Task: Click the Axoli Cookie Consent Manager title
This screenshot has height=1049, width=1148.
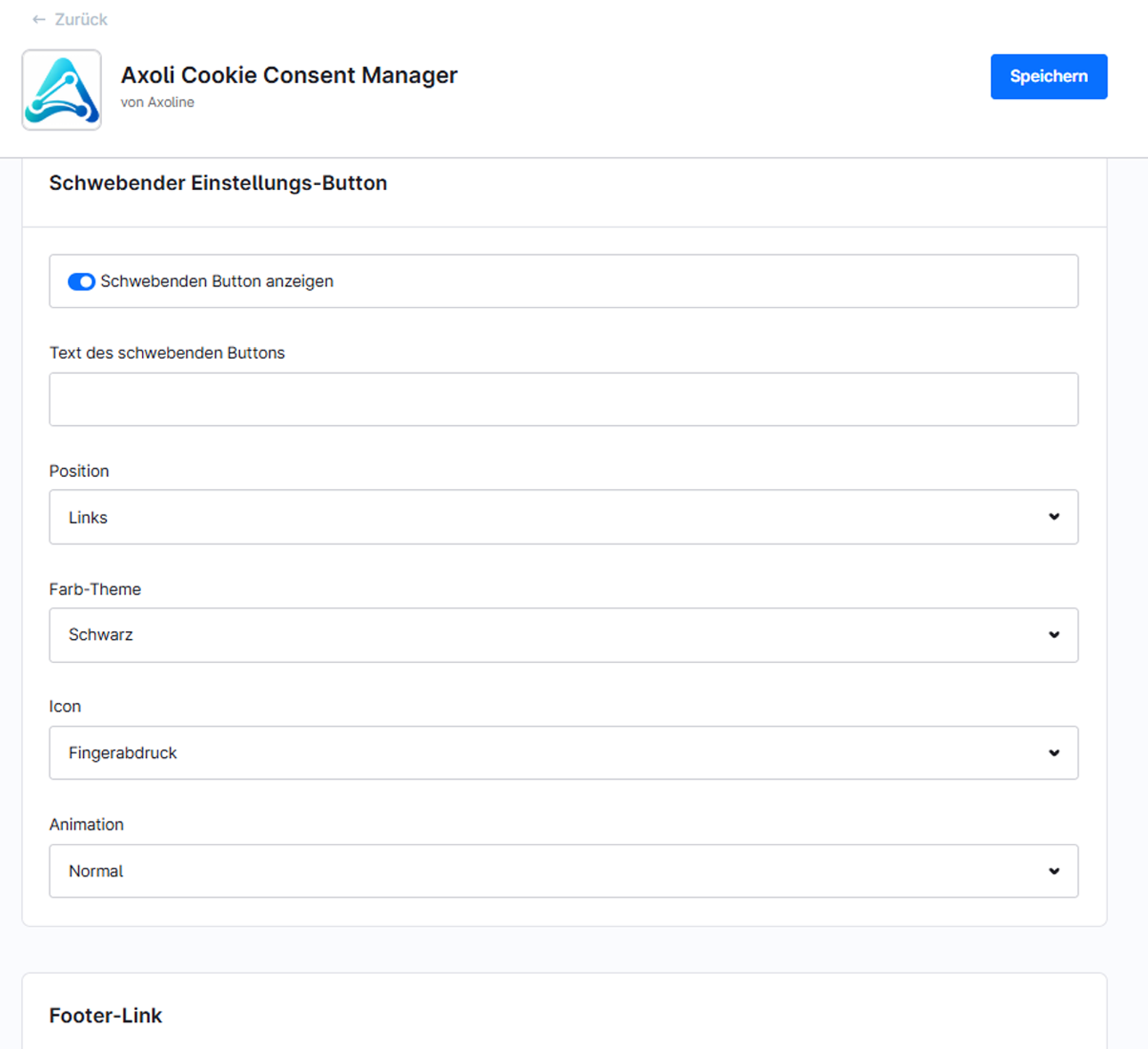Action: click(x=289, y=75)
